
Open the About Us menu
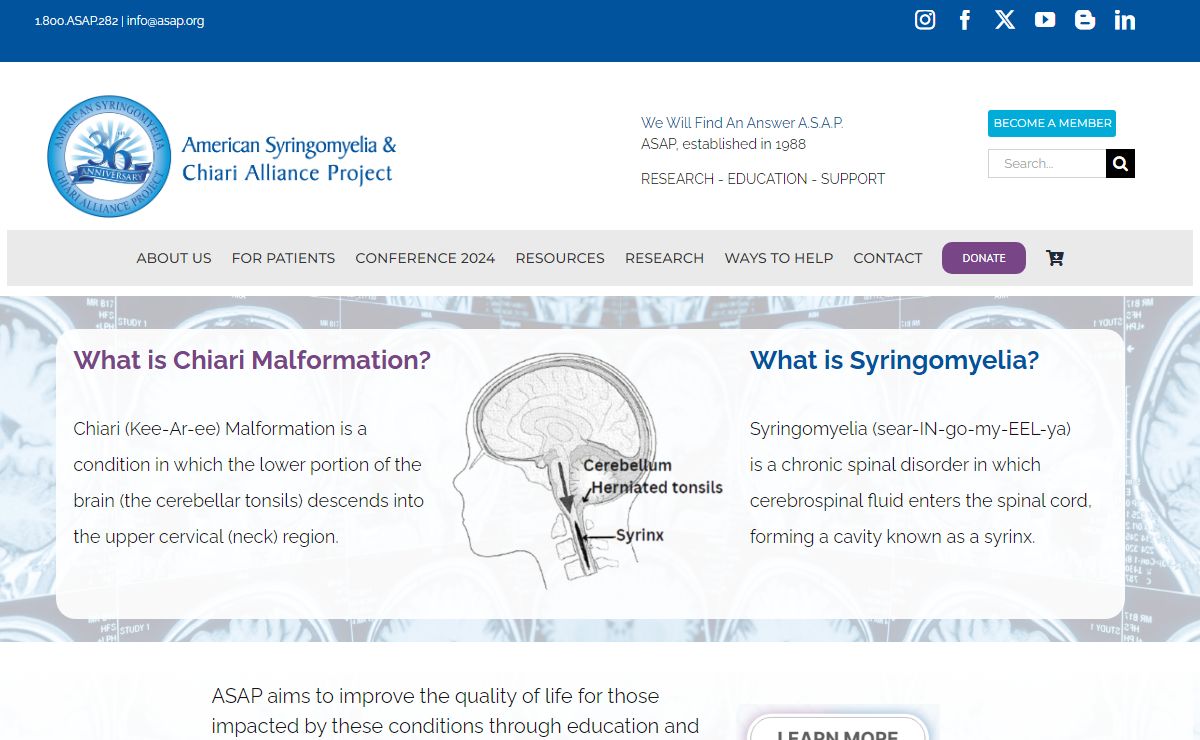(174, 258)
